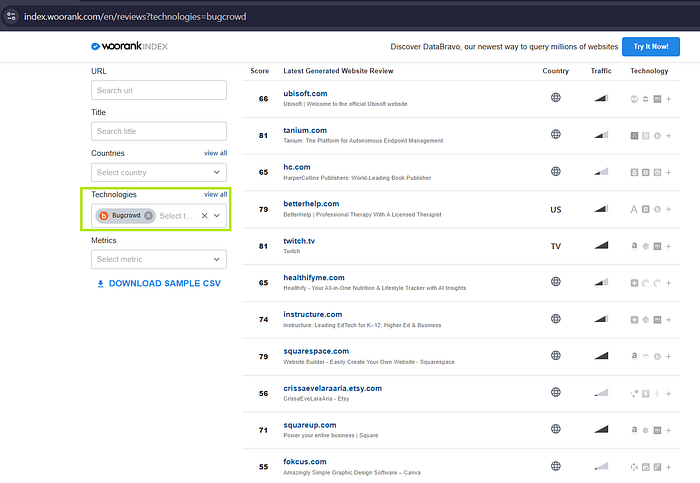Click the TV country code for twitch.tv
This screenshot has width=700, height=483.
[x=555, y=246]
